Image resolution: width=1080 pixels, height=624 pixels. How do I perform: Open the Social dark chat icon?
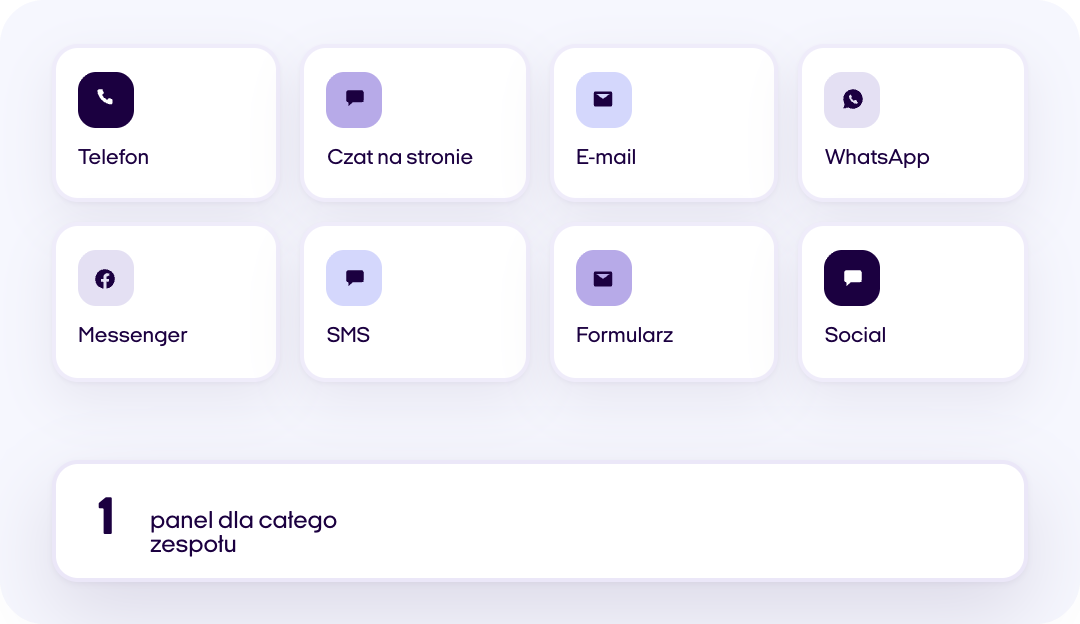852,278
